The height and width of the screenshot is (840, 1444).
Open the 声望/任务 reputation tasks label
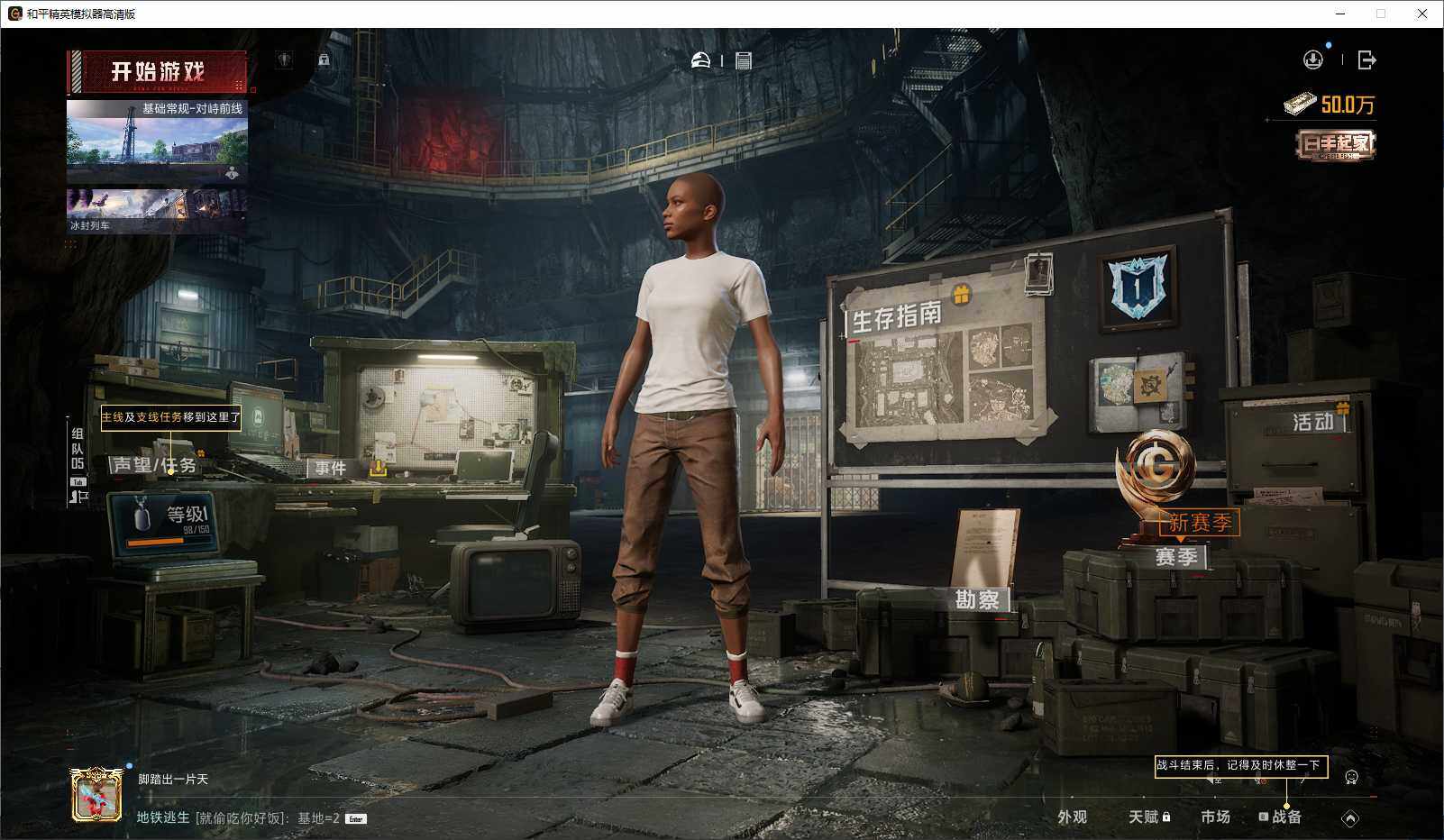tap(154, 465)
